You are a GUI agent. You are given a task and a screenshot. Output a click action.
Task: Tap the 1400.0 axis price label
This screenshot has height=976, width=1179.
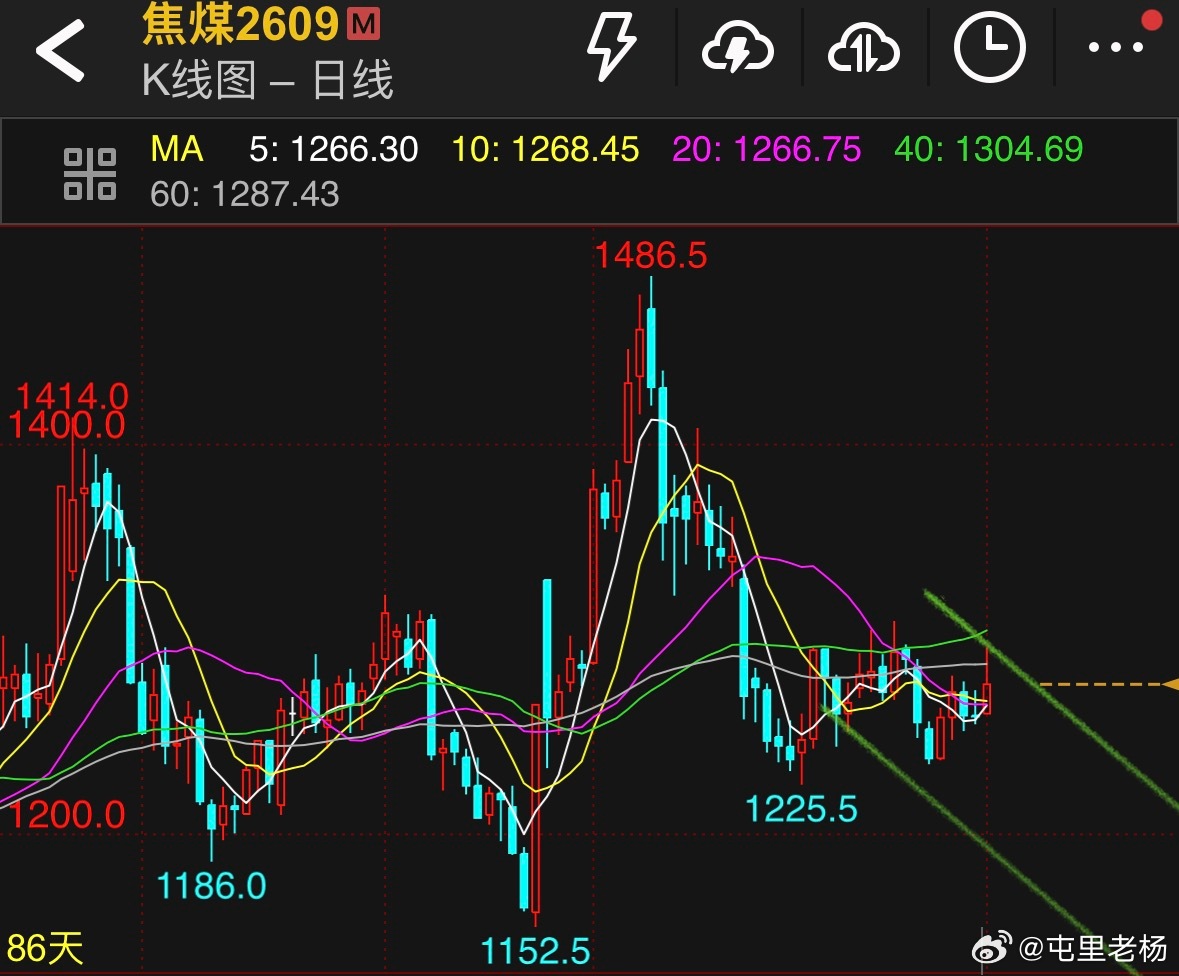pyautogui.click(x=66, y=426)
